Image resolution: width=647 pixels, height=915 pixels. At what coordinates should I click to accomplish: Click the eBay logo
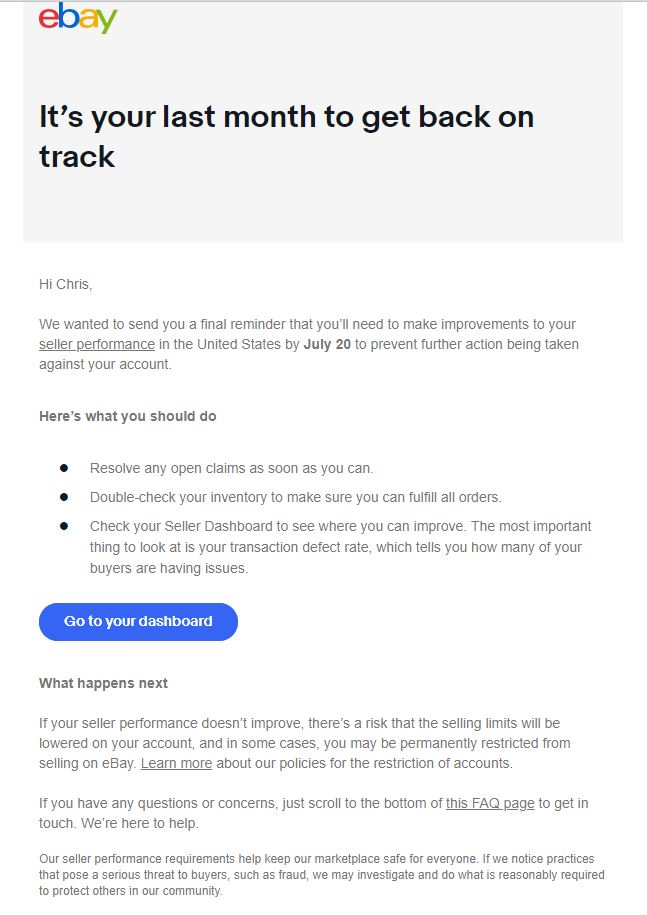point(78,19)
